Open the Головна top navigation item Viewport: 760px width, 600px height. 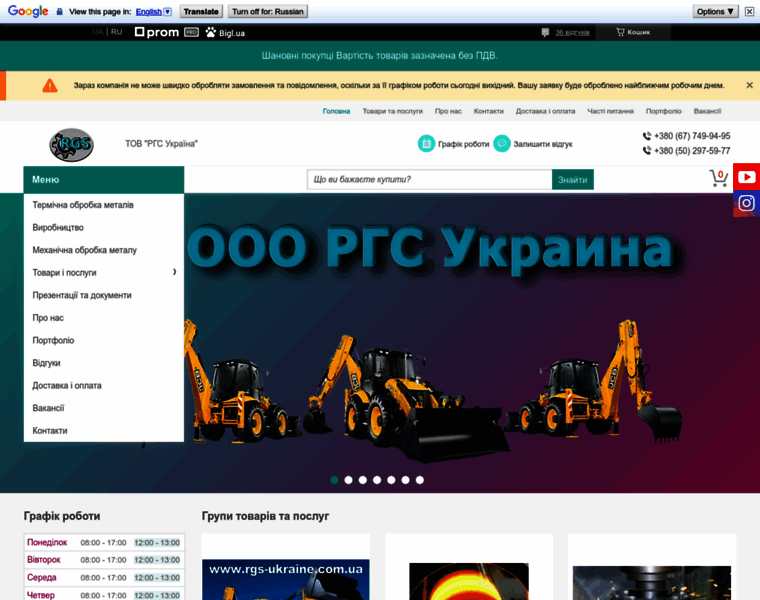pos(336,111)
